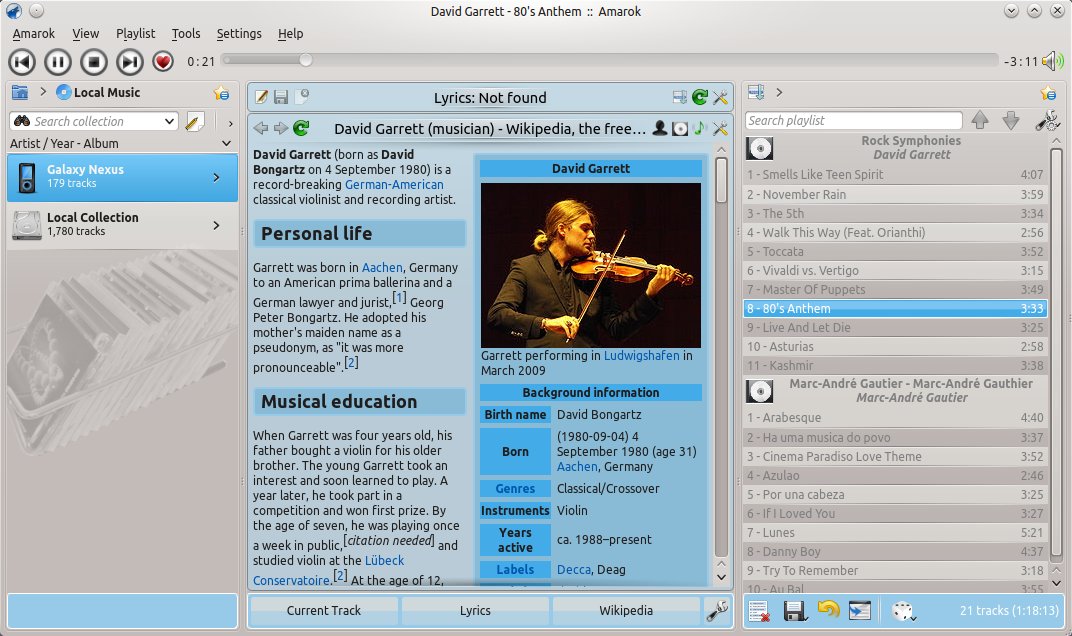
Task: Open bookmarks in the Local Music pane
Action: pyautogui.click(x=222, y=93)
